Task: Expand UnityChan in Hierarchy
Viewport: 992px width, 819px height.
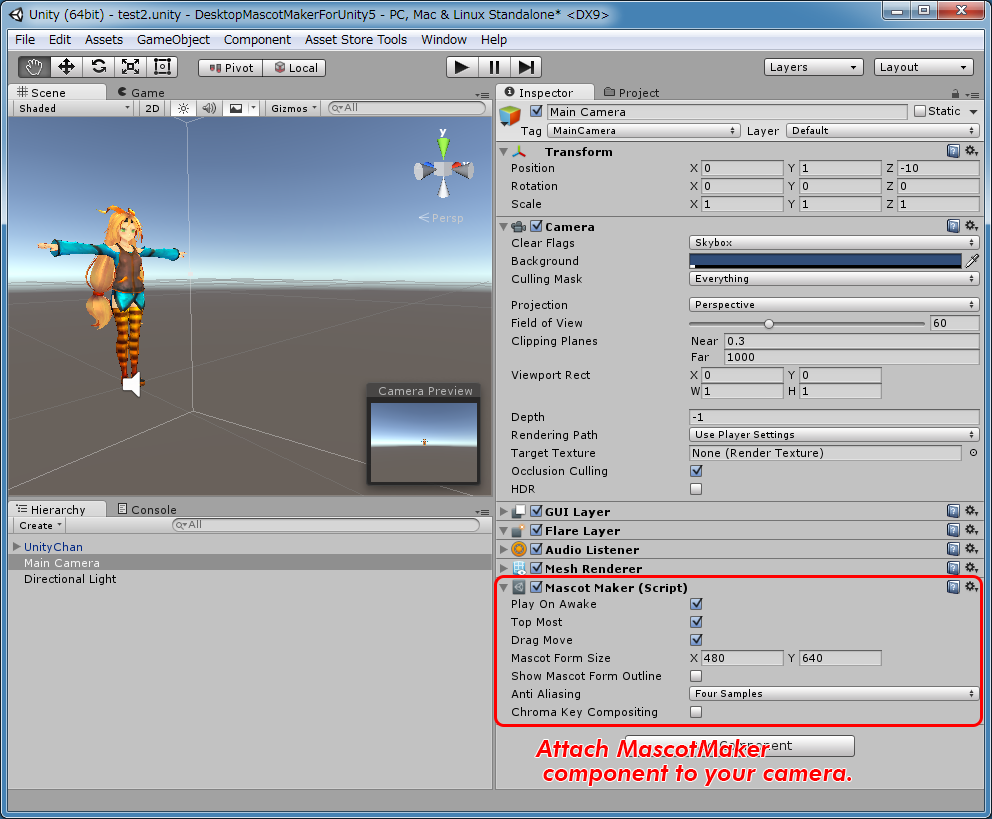Action: [x=16, y=546]
